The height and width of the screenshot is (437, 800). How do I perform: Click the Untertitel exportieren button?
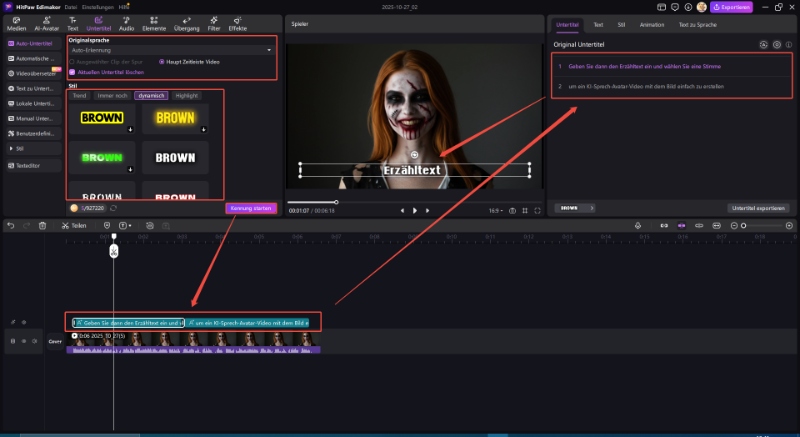(x=758, y=208)
